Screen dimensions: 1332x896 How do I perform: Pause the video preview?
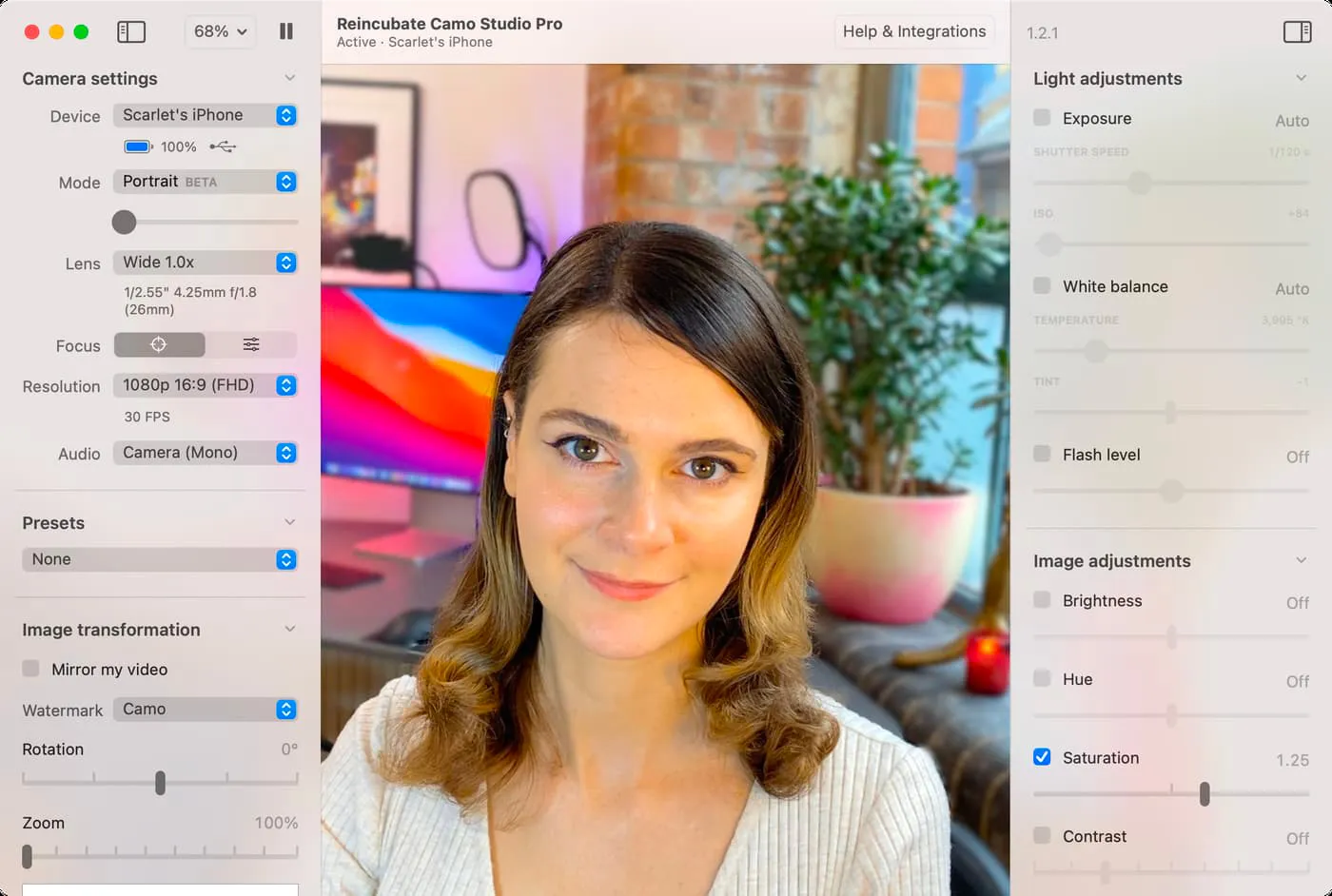click(285, 31)
